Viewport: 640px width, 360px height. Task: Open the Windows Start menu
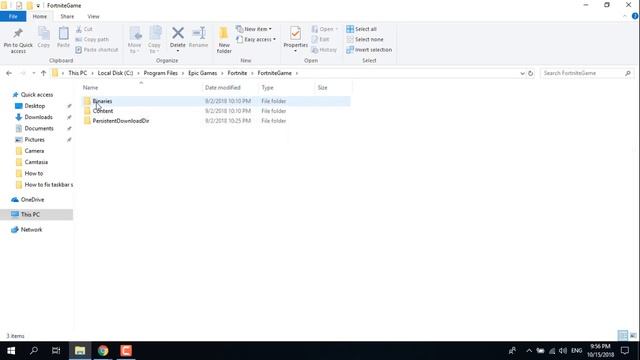pos(11,351)
